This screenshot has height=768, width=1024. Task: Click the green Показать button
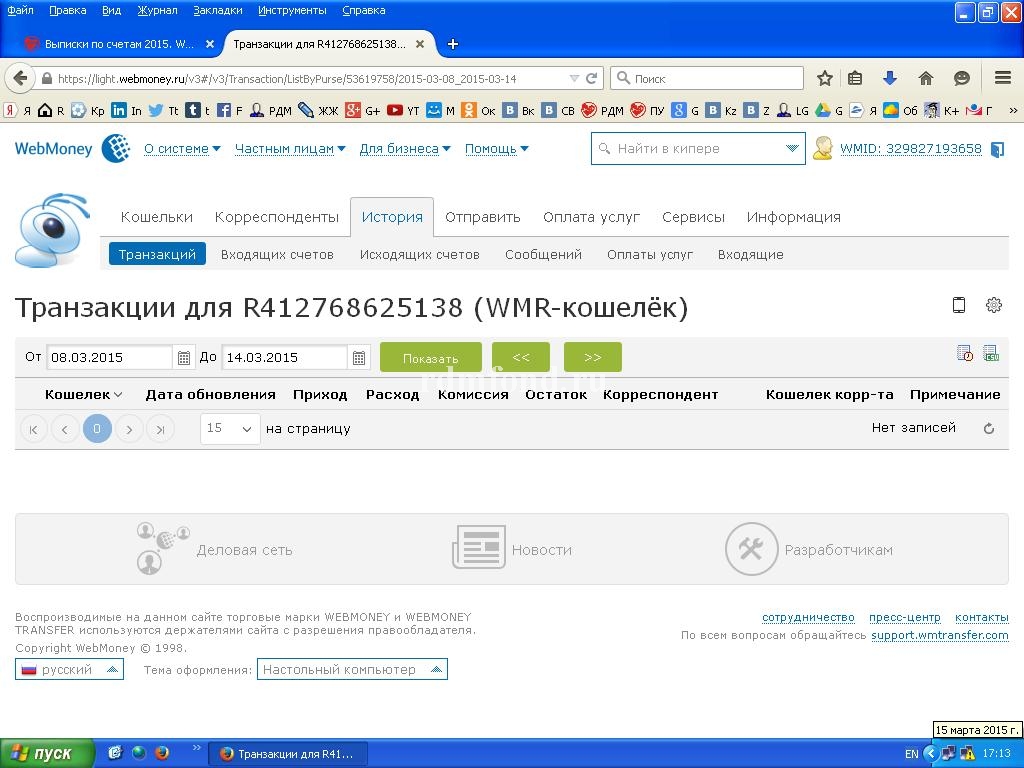click(x=430, y=357)
